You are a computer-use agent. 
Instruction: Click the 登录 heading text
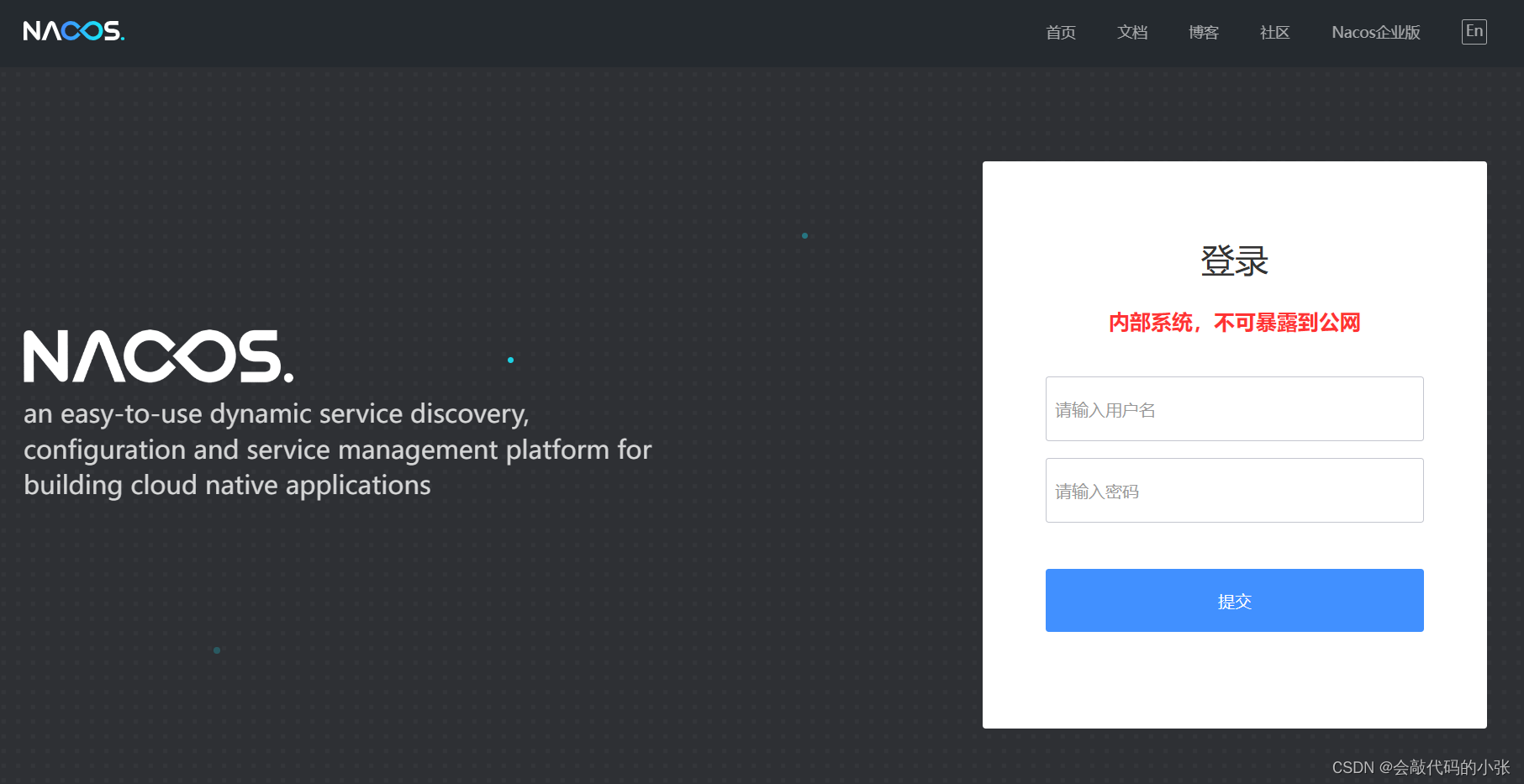click(x=1235, y=260)
